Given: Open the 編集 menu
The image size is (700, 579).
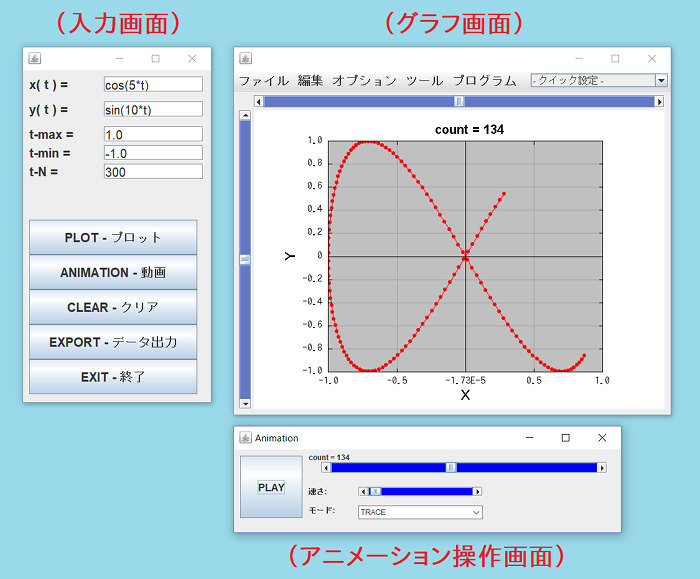Looking at the screenshot, I should [x=310, y=81].
